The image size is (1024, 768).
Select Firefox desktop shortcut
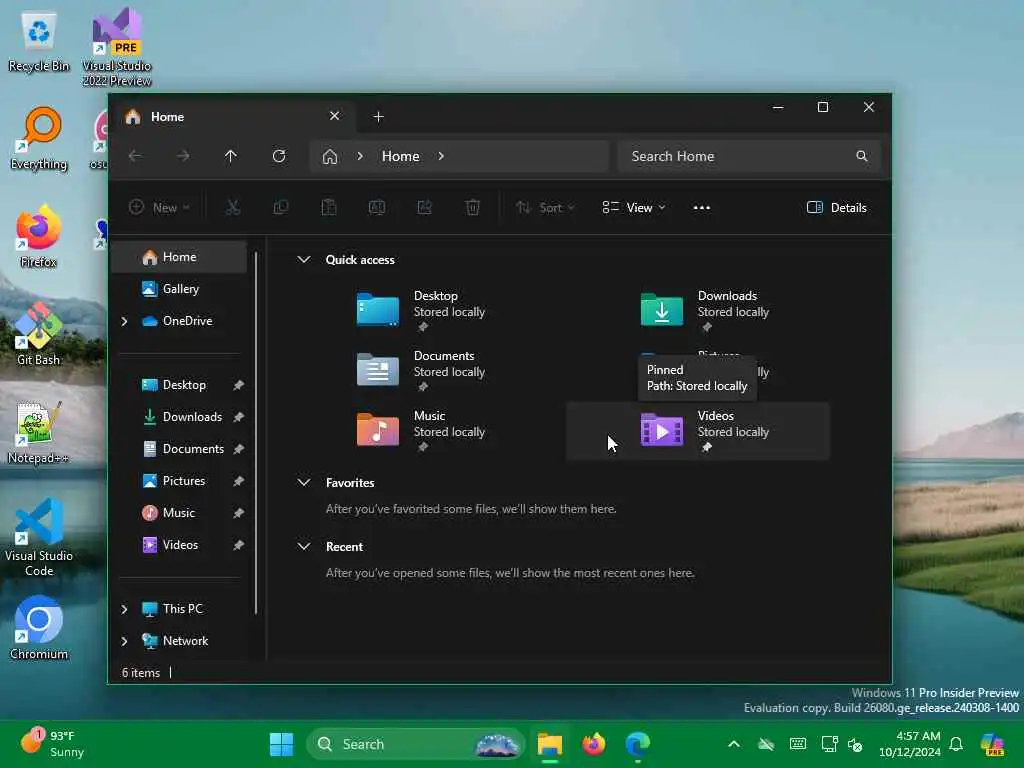click(39, 236)
